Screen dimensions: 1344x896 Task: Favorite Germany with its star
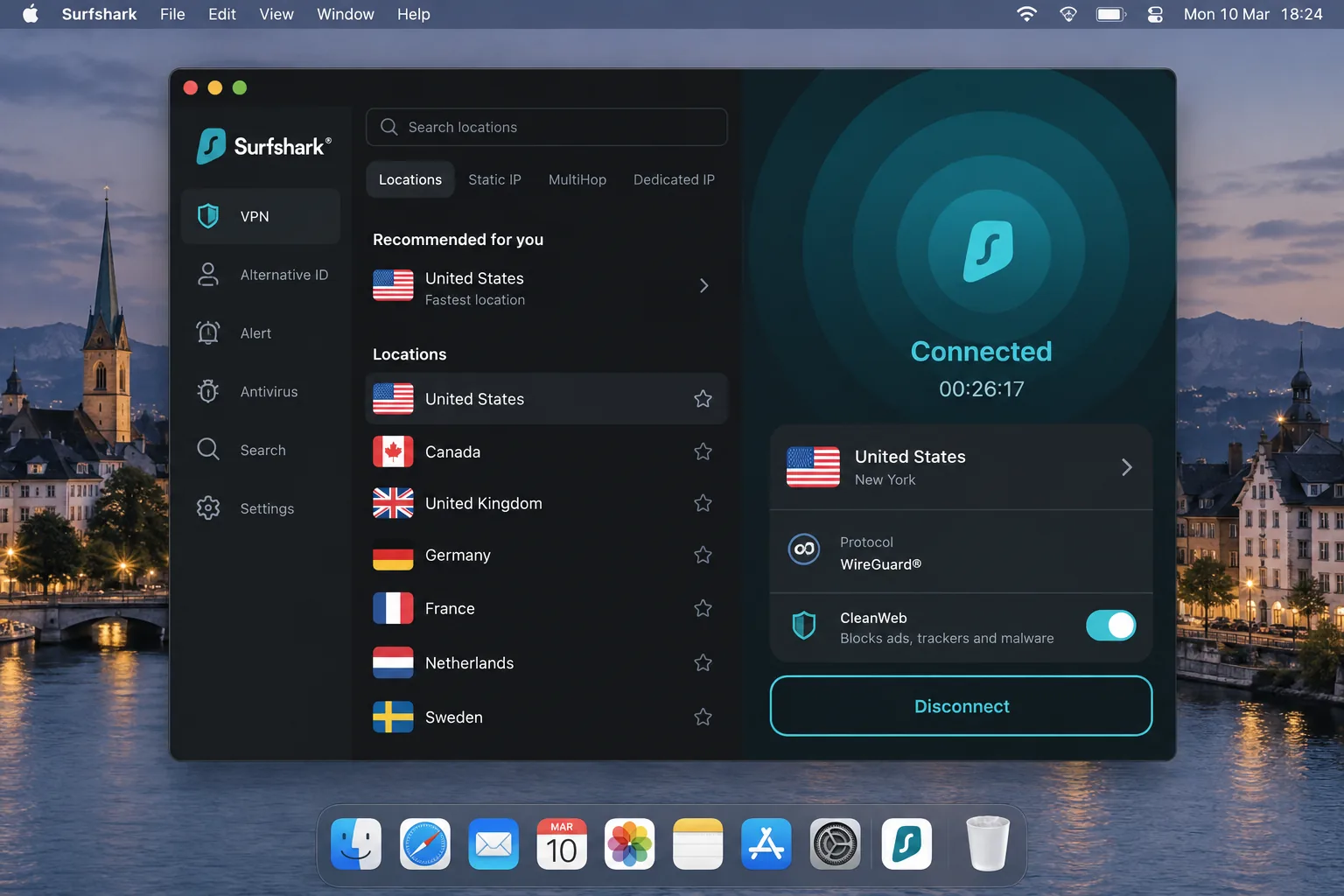703,555
